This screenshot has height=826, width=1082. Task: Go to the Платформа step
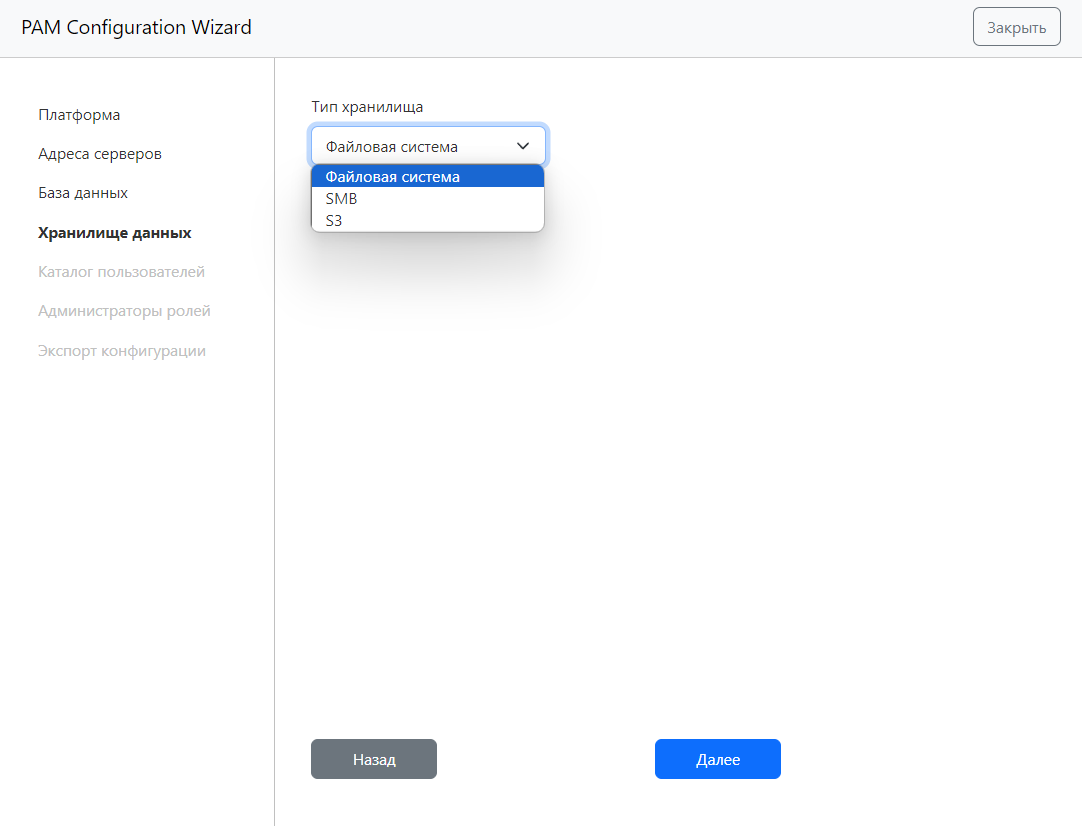79,115
